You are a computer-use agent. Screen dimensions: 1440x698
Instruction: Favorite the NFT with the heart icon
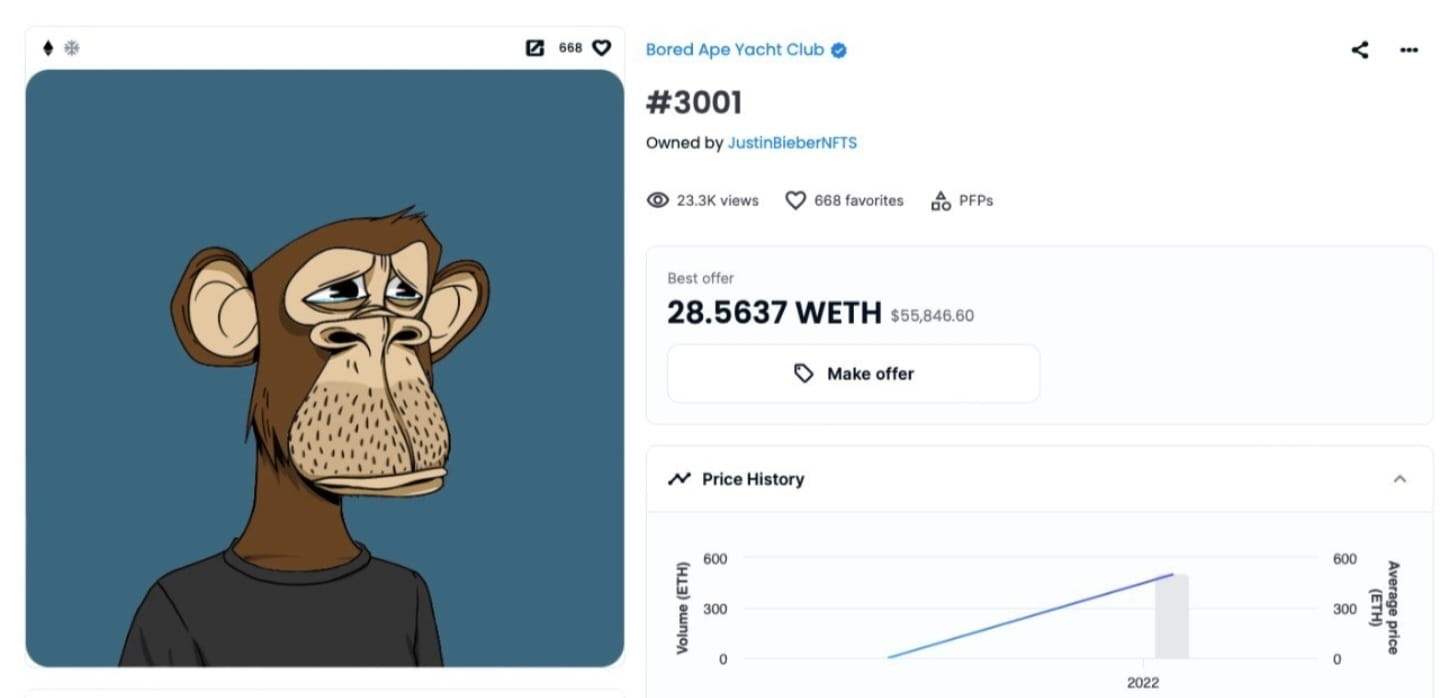coord(601,47)
